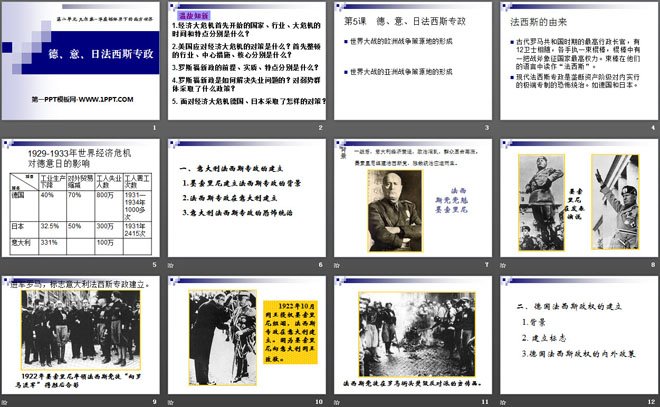Select slide 4 thumbnail 法西斯的由来
This screenshot has width=660, height=407.
(x=579, y=61)
